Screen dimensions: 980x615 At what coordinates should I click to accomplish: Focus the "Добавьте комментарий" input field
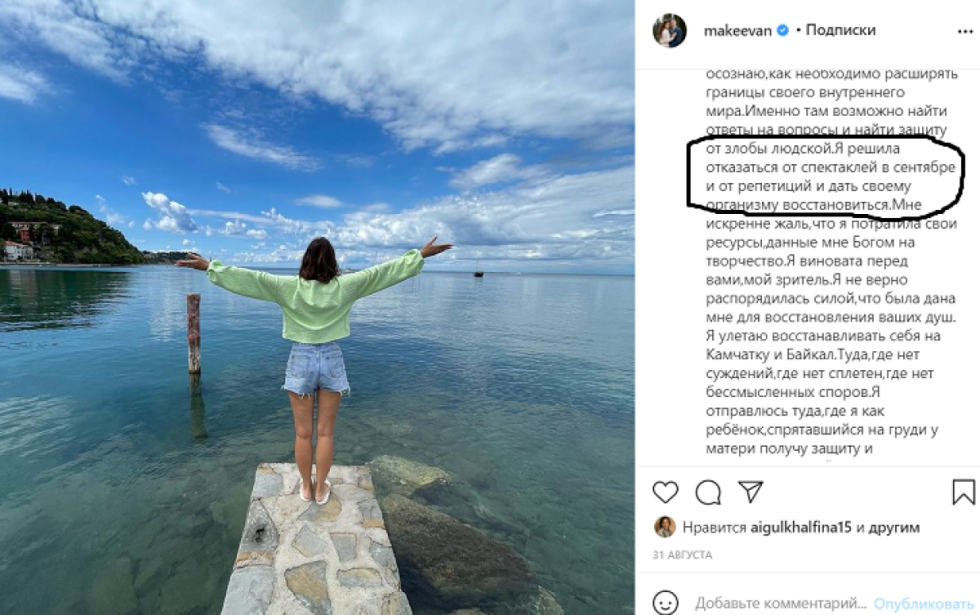(780, 603)
